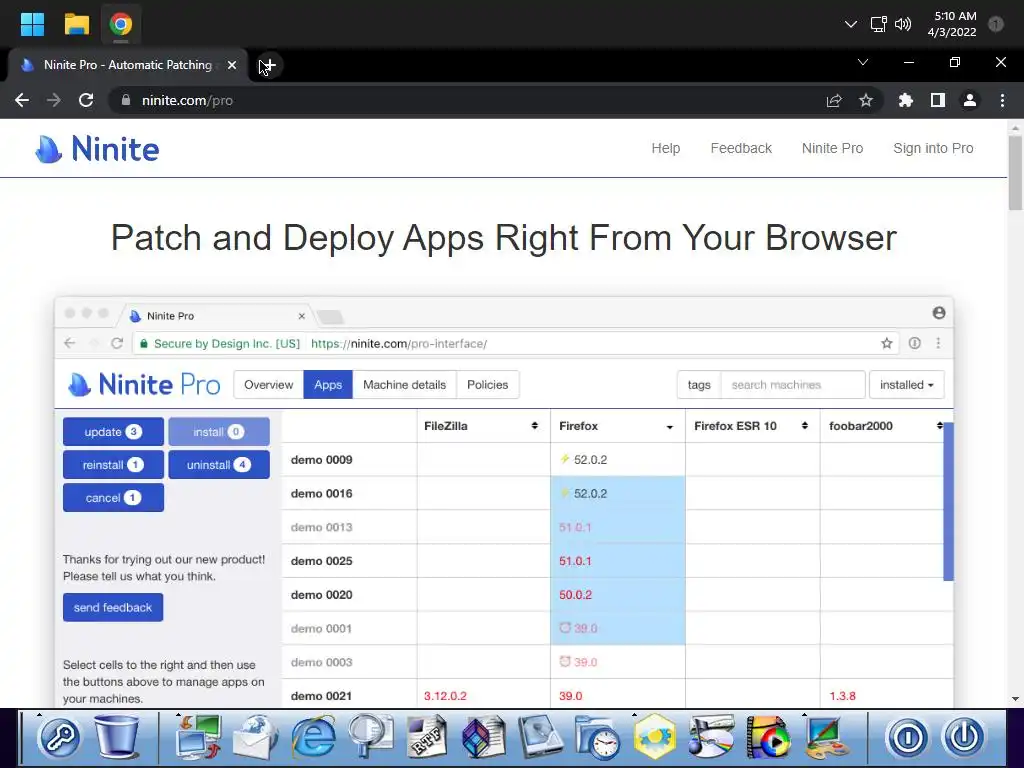This screenshot has width=1024, height=768.
Task: Open the Chrome three-dot menu
Action: click(x=1002, y=101)
